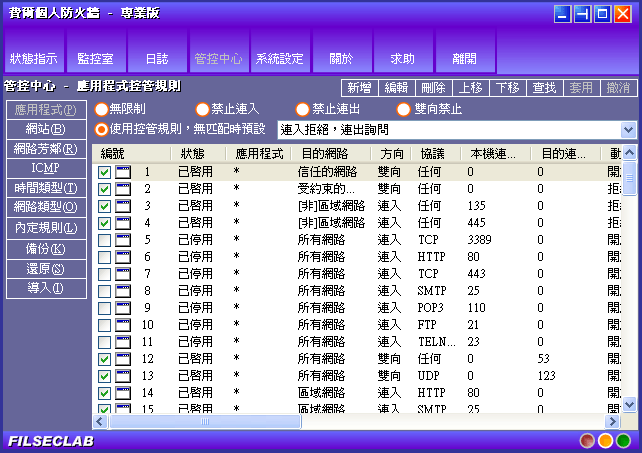Click the green status indicator circle

point(623,441)
